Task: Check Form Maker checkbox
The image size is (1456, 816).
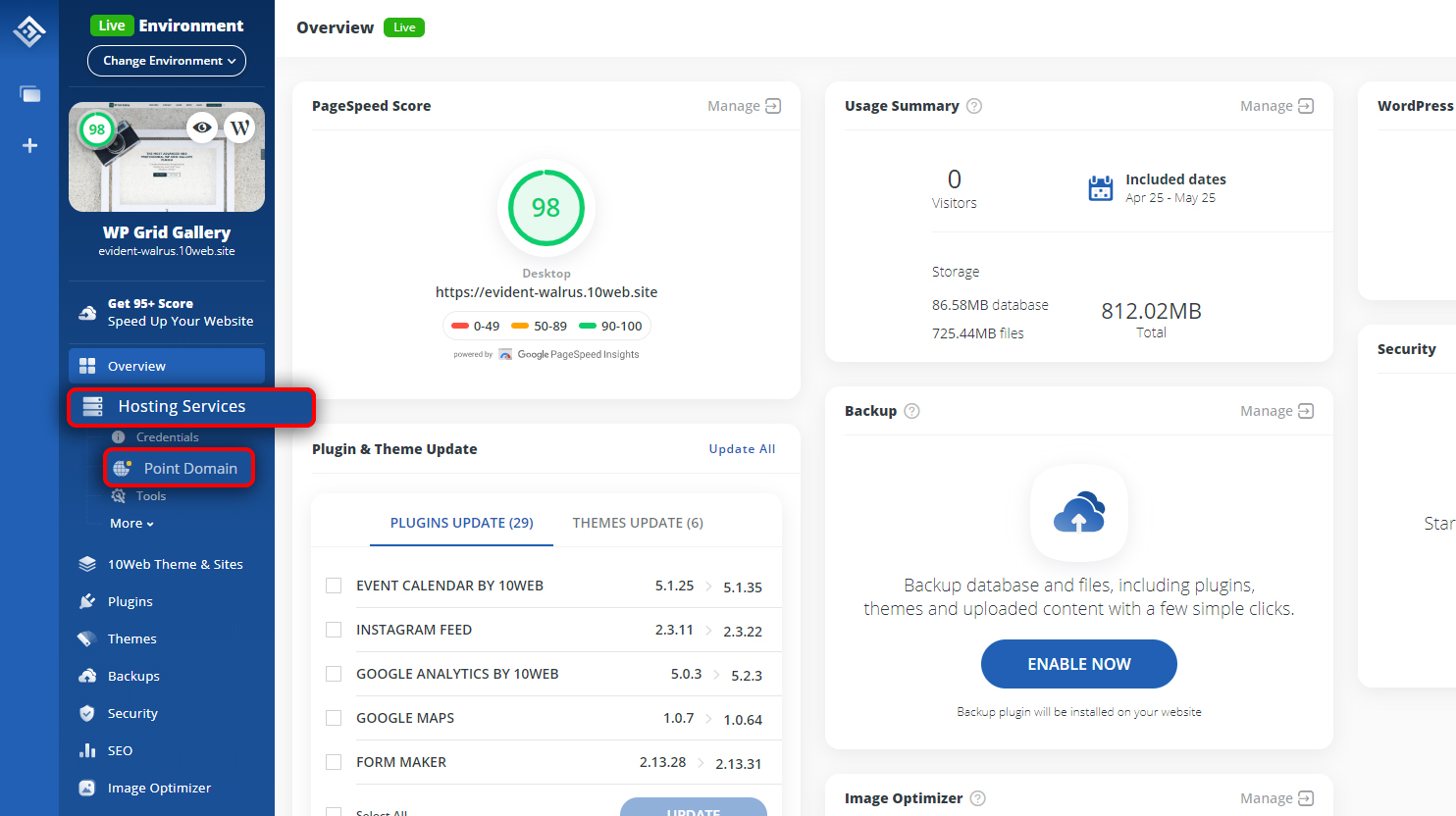Action: click(x=334, y=762)
